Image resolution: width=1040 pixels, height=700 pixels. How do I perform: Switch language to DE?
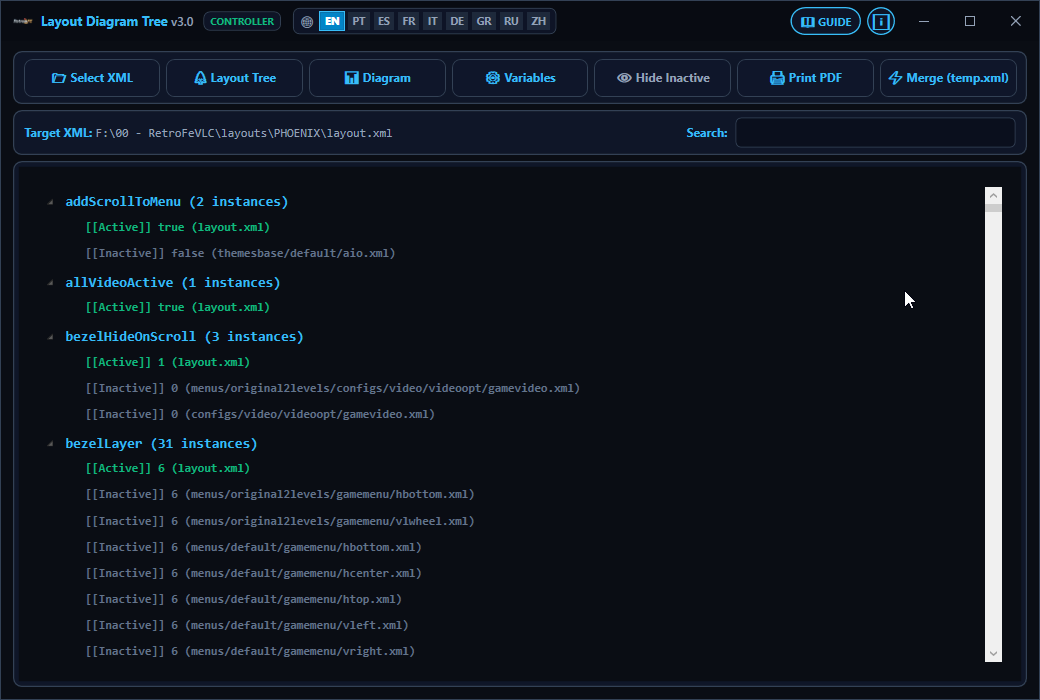(x=457, y=21)
